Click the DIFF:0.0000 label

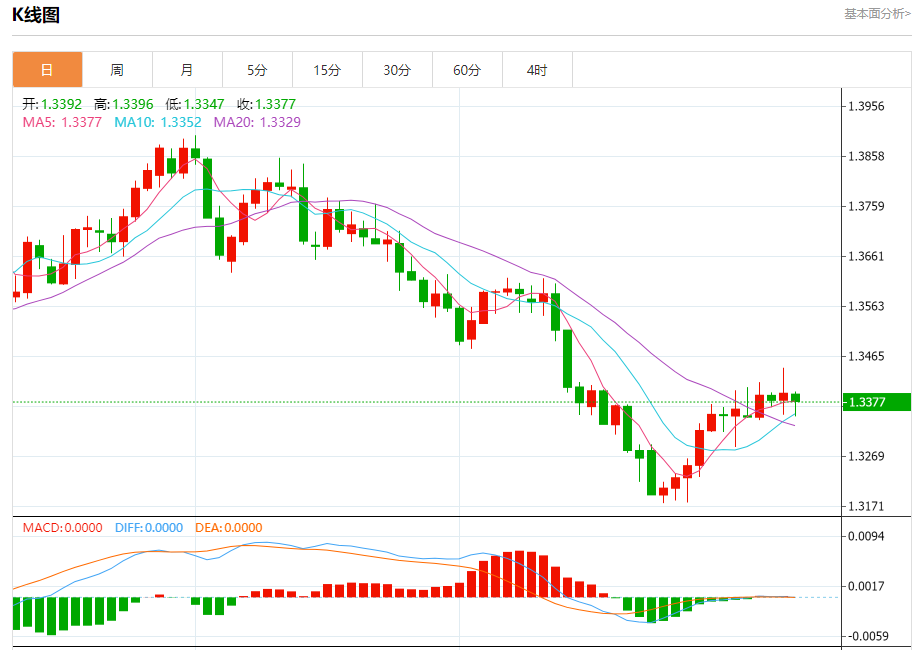[149, 528]
